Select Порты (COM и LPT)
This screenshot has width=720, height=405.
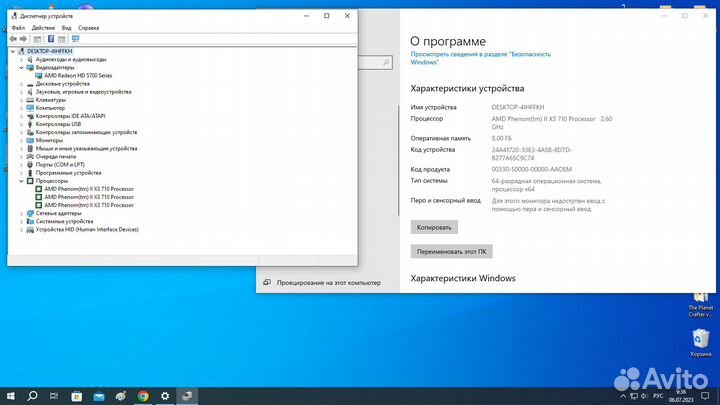tap(60, 165)
